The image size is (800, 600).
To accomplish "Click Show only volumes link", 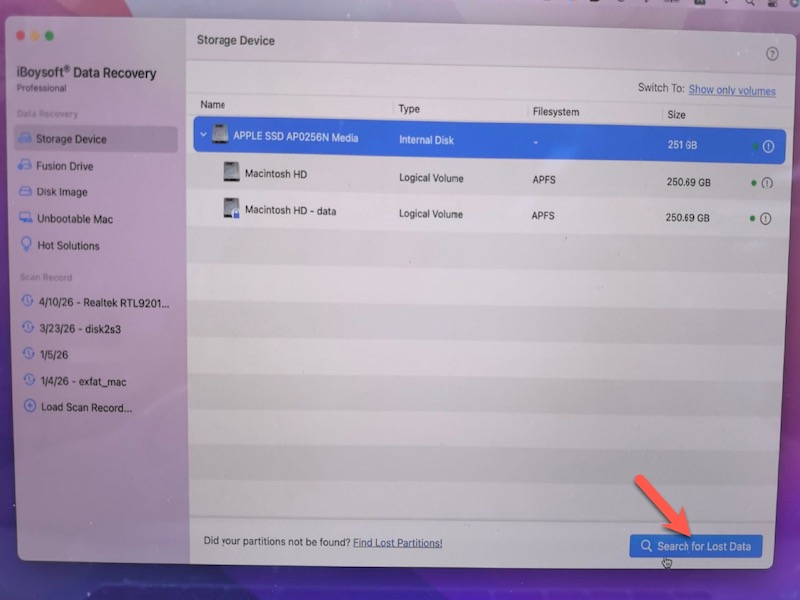I will (x=732, y=90).
